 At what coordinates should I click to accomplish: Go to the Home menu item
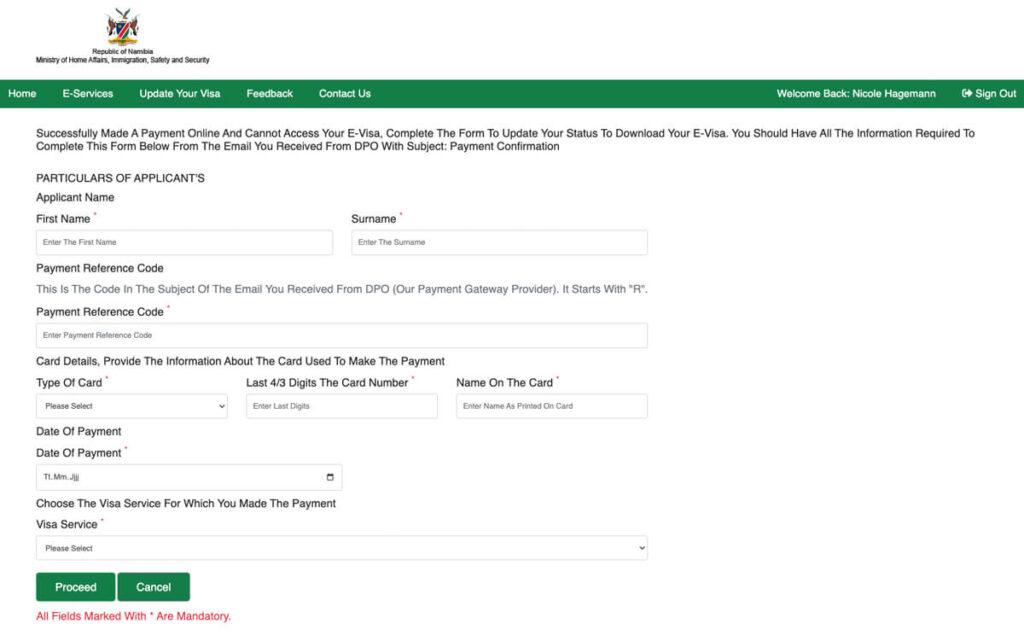[x=22, y=93]
